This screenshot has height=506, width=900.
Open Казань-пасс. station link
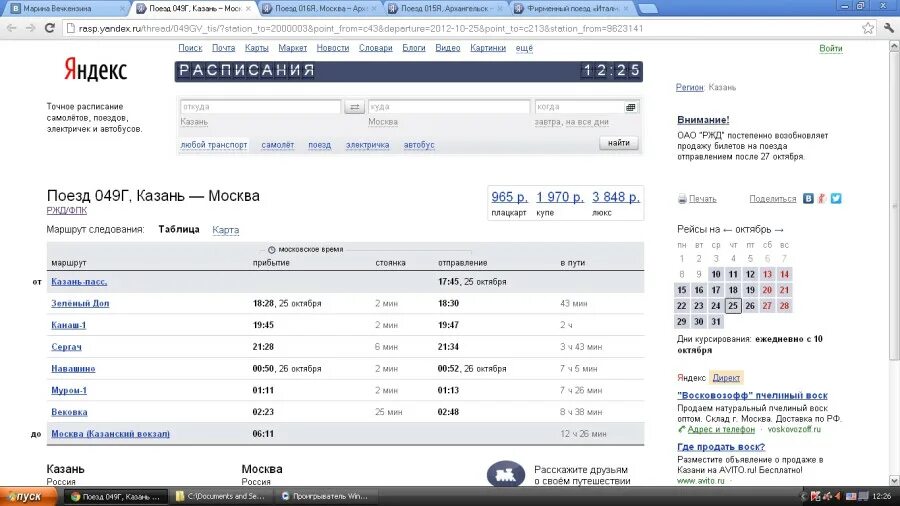pyautogui.click(x=79, y=282)
